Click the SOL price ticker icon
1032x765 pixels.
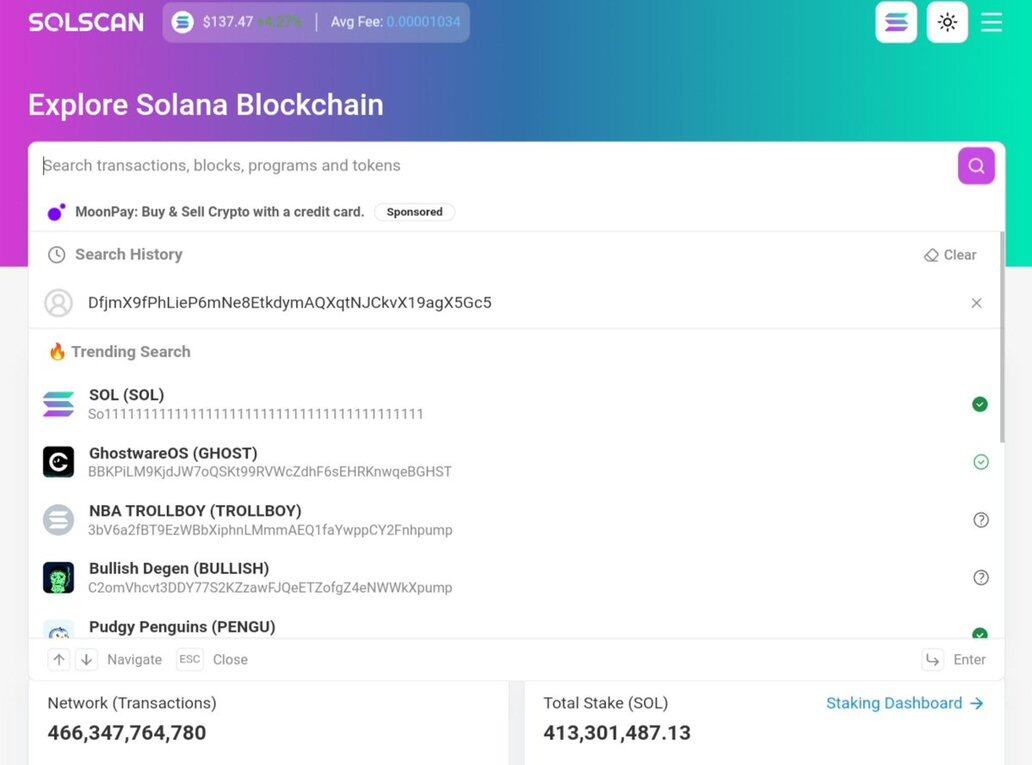coord(182,22)
